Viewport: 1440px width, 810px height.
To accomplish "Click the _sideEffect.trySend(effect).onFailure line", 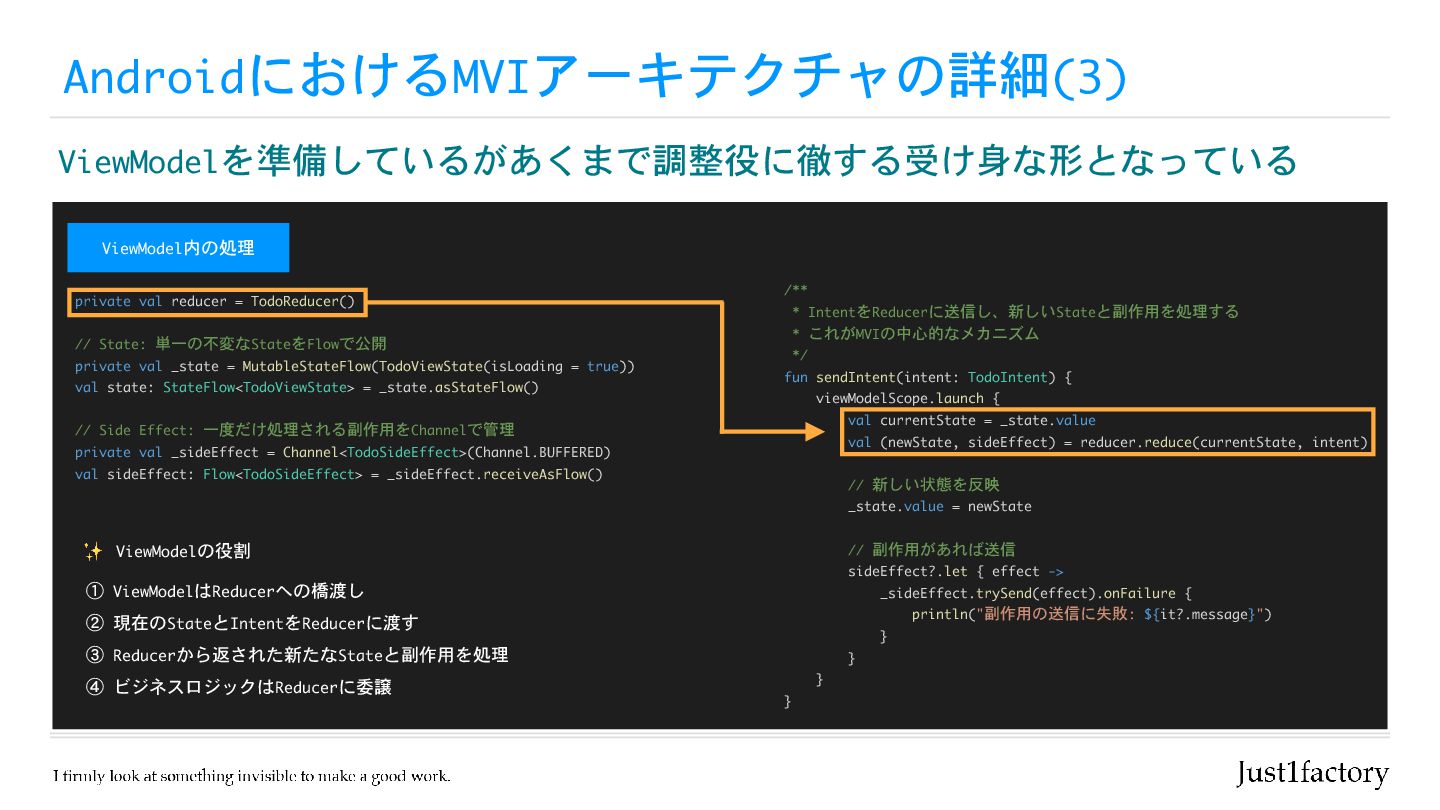I will click(1036, 593).
